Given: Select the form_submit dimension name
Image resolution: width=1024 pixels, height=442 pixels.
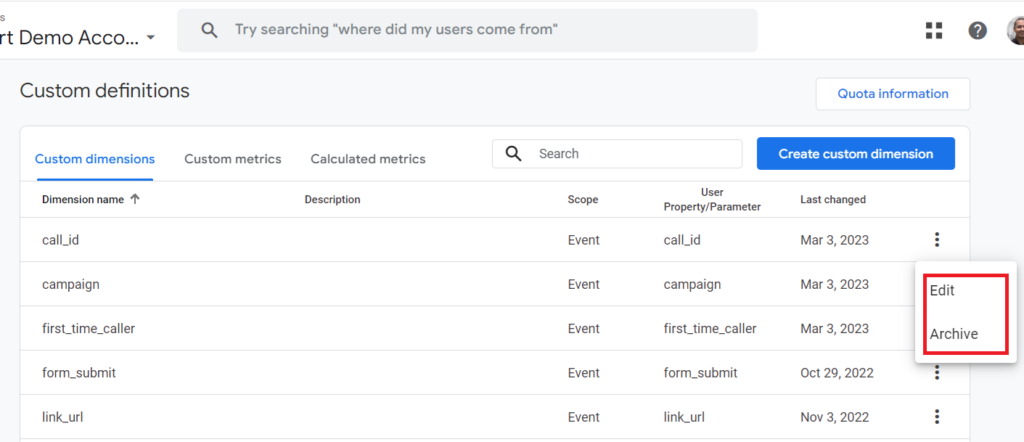Looking at the screenshot, I should point(78,373).
